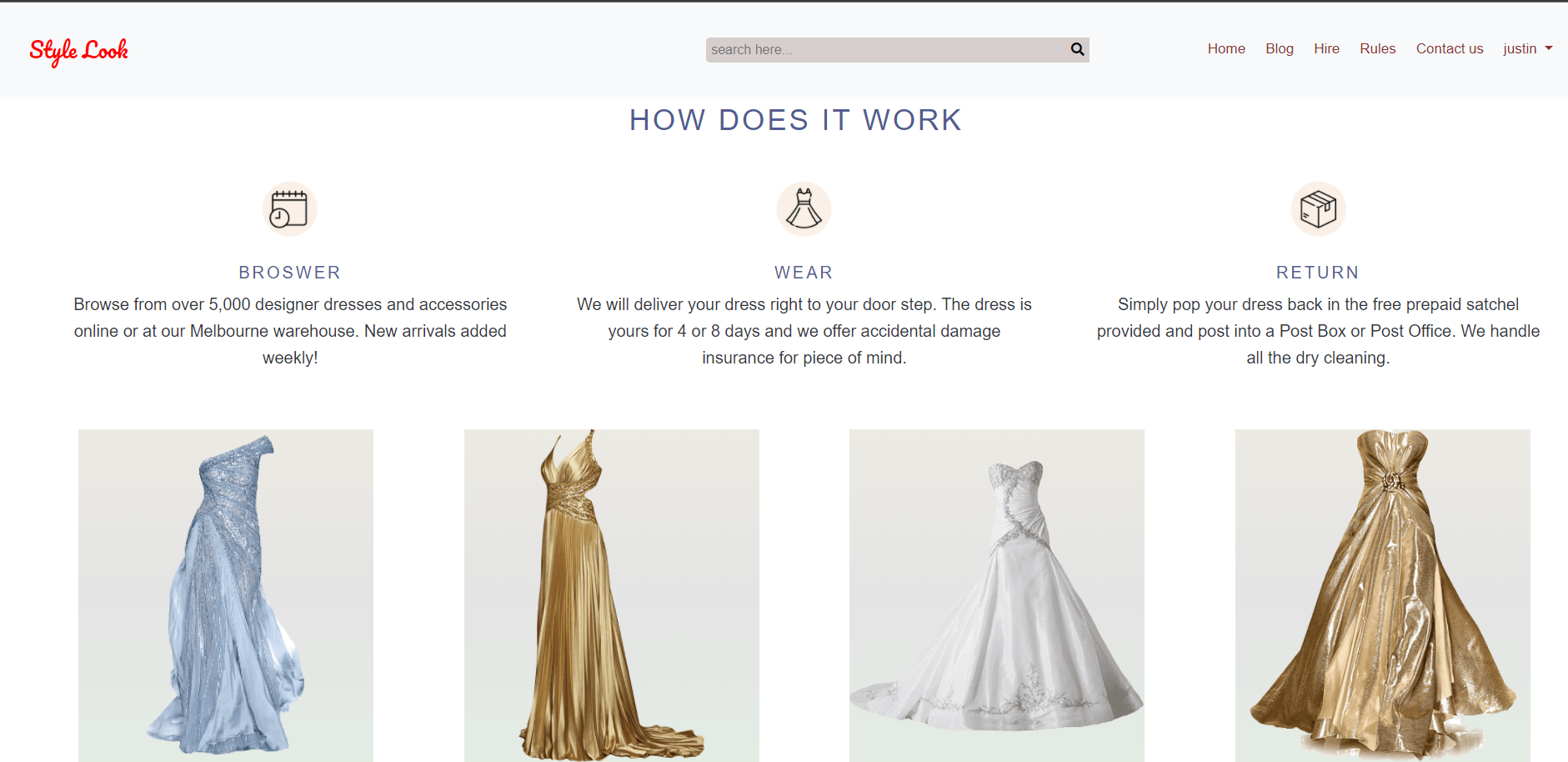Image resolution: width=1568 pixels, height=762 pixels.
Task: Click the search magnifier icon
Action: click(1077, 49)
